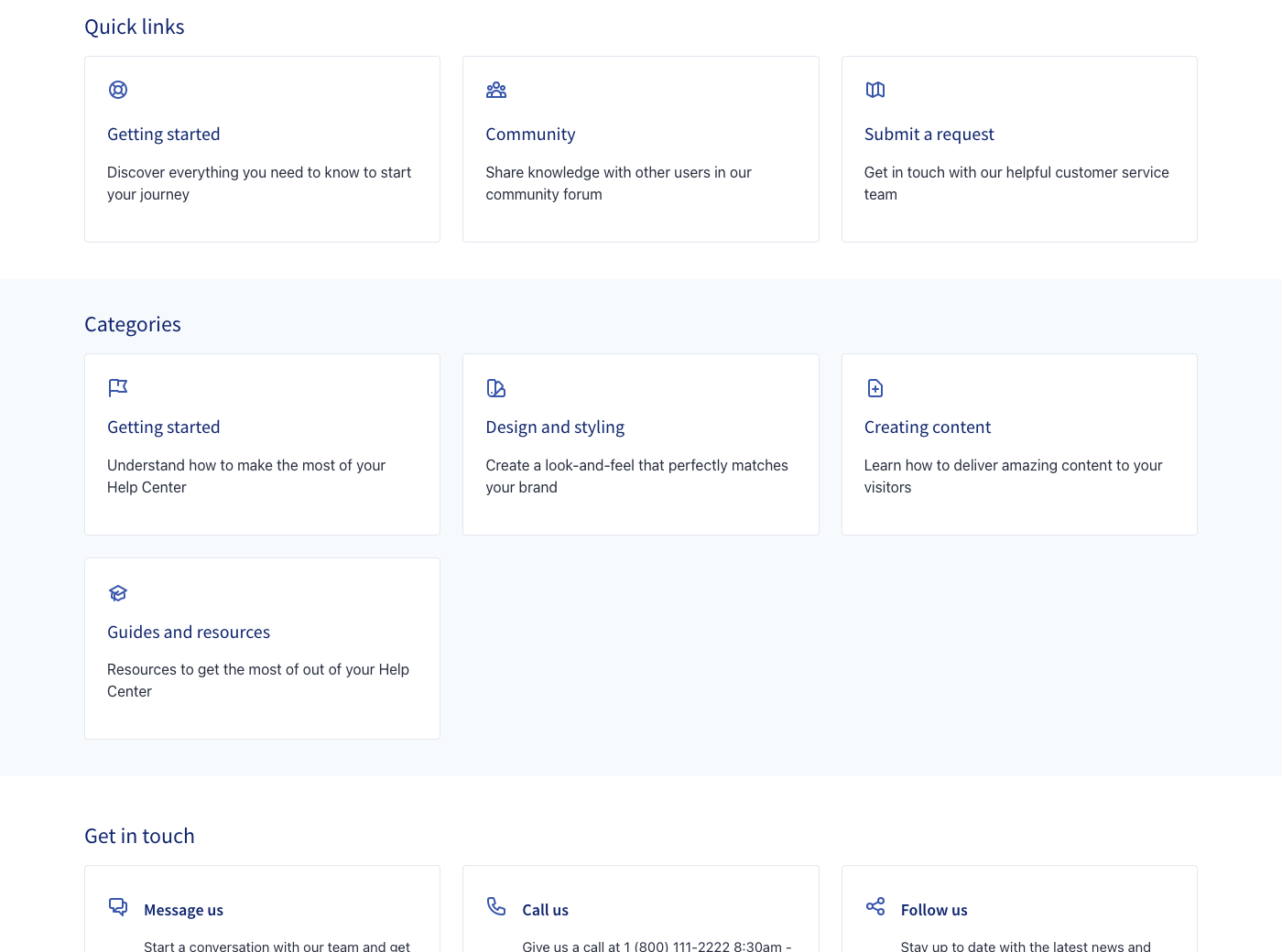Click the flag icon in Categories
This screenshot has height=952, width=1282.
pyautogui.click(x=118, y=388)
